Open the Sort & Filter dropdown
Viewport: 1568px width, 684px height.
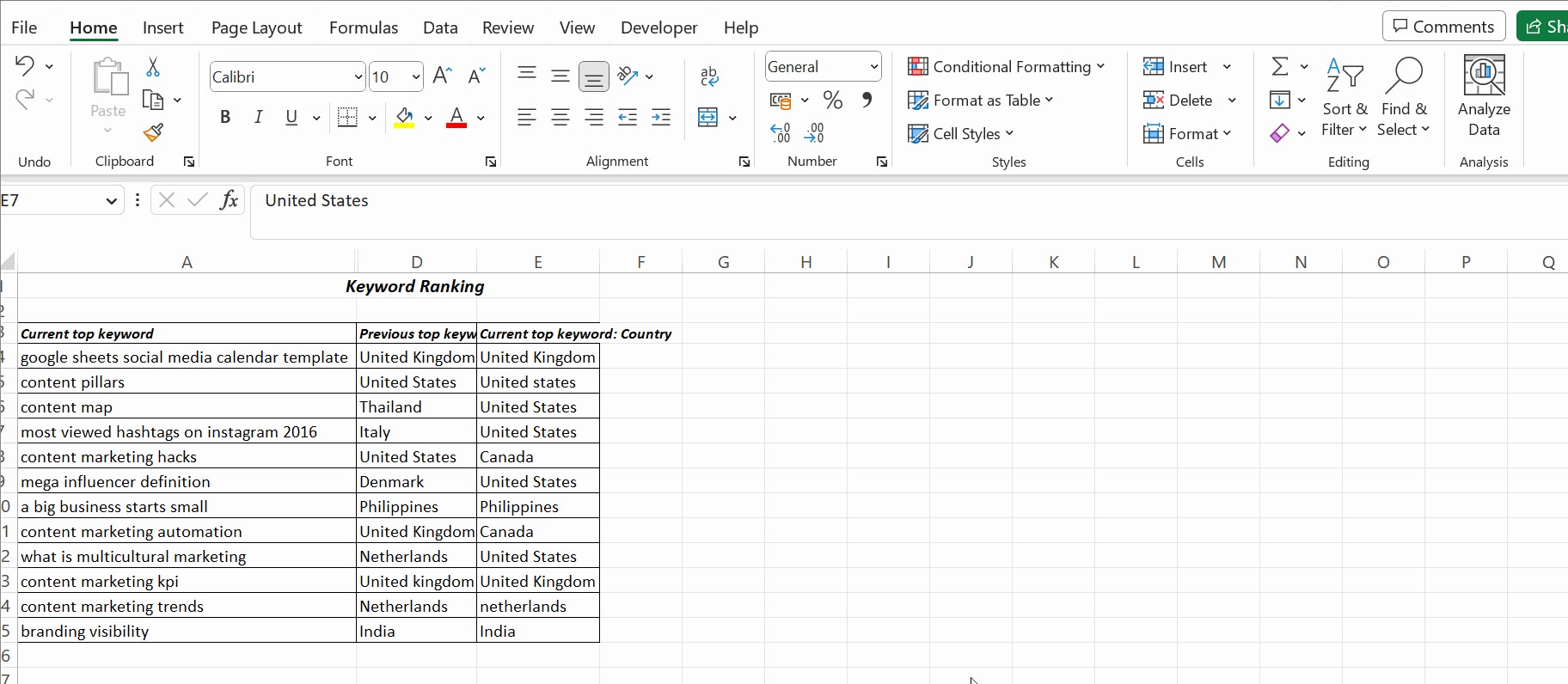click(x=1344, y=98)
